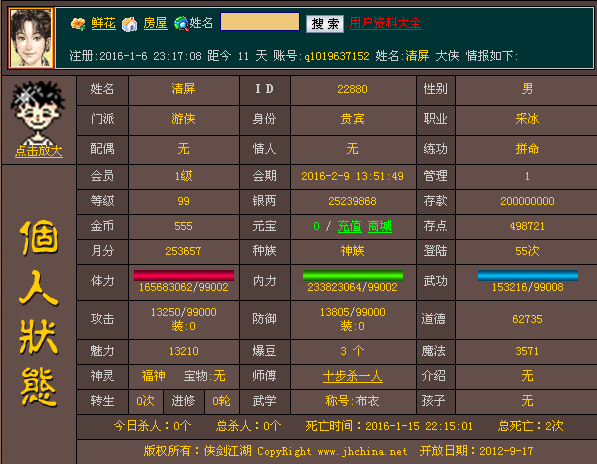Focus the 姓名 search input field
The width and height of the screenshot is (597, 464).
coord(260,22)
